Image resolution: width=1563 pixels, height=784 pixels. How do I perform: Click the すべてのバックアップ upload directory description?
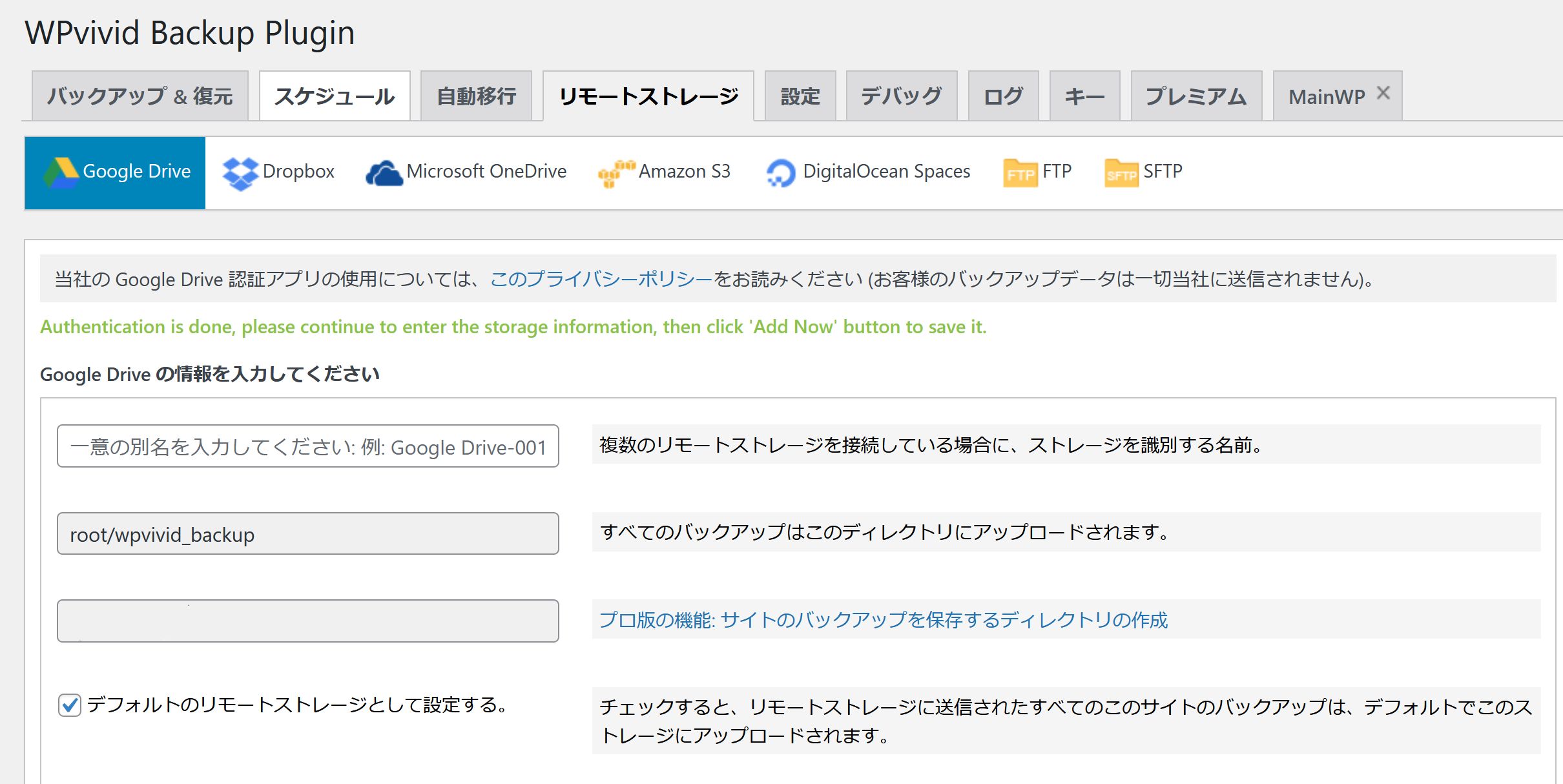point(885,532)
